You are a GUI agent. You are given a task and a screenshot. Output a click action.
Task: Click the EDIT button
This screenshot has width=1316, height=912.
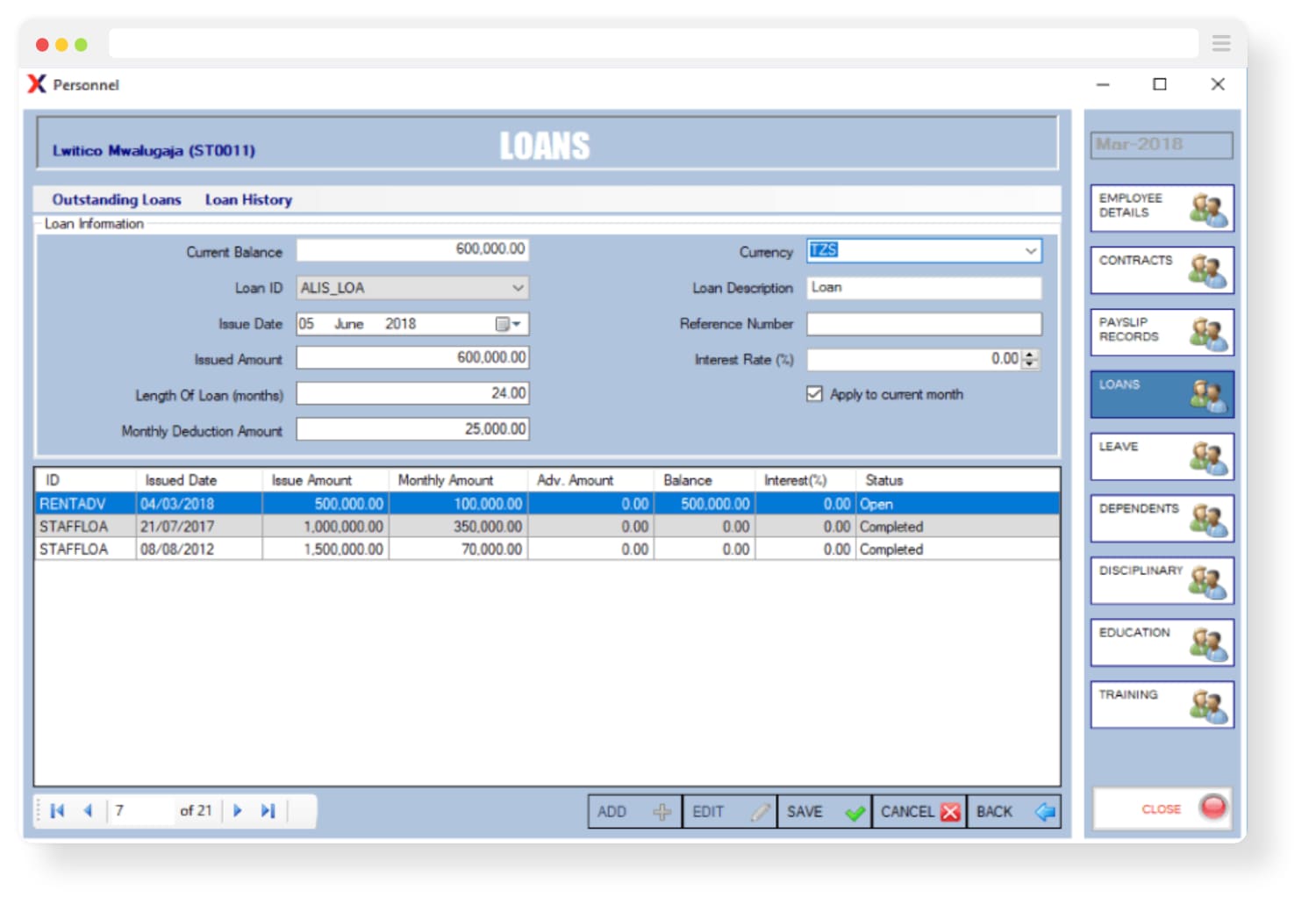(x=730, y=812)
